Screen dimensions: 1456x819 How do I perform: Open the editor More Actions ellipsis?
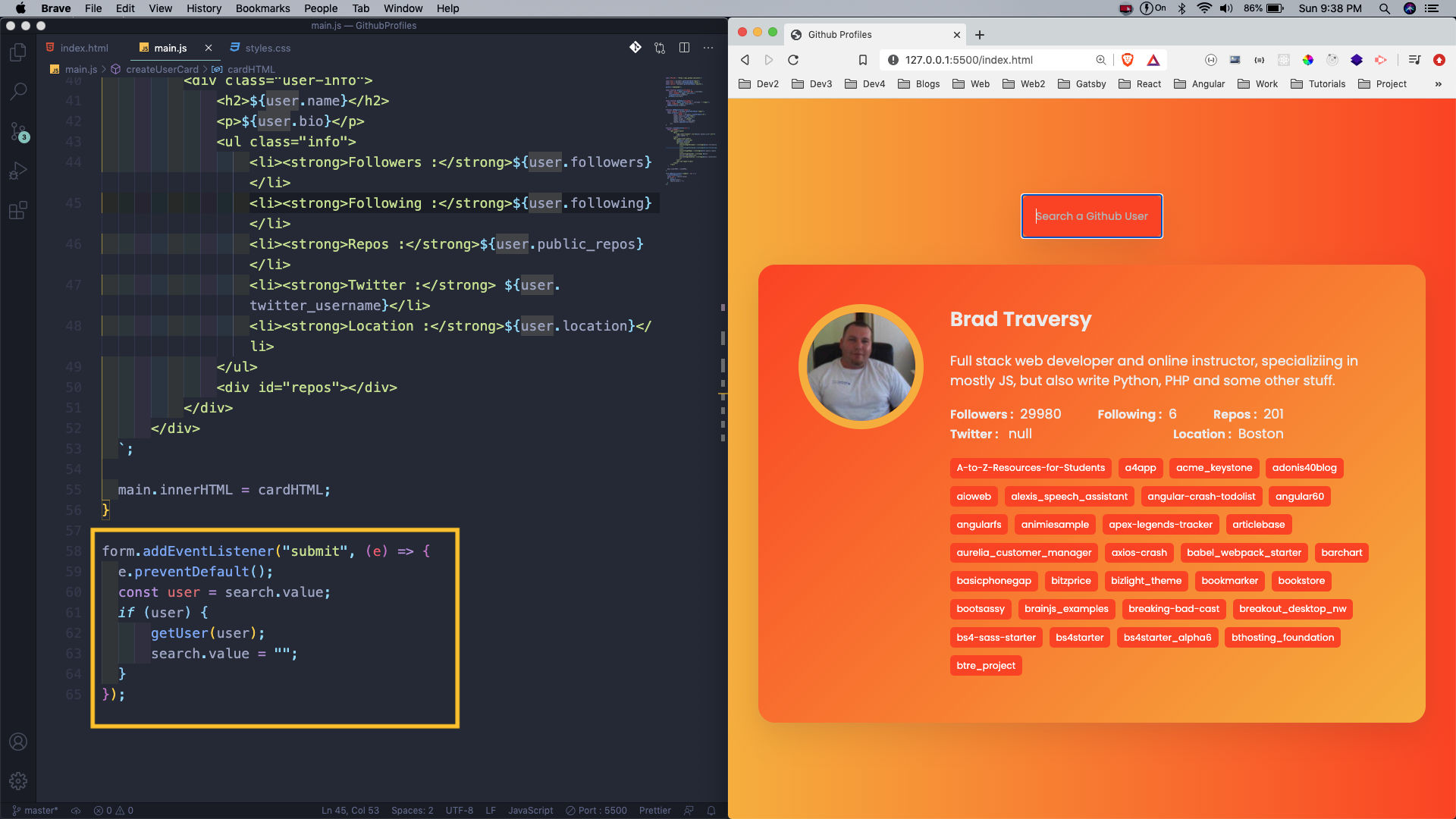tap(708, 48)
